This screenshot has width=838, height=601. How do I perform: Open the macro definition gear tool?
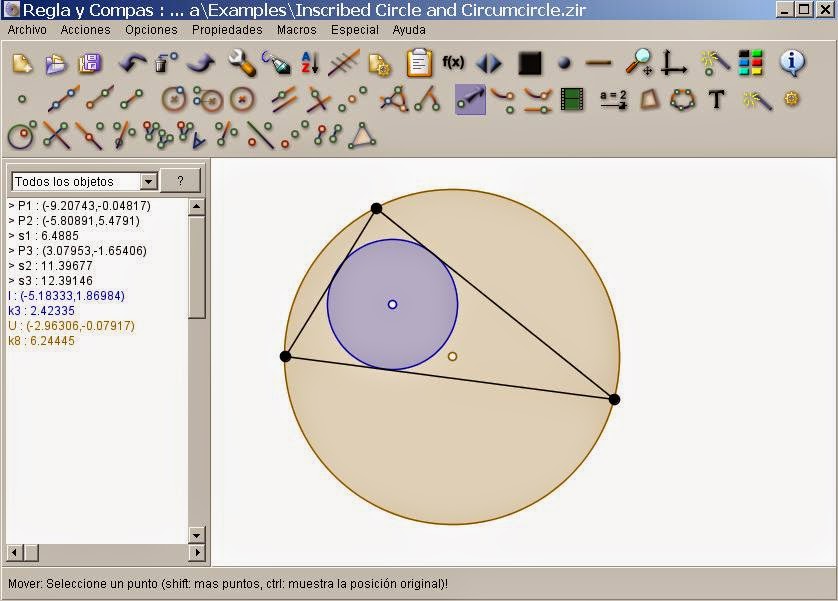click(x=793, y=99)
